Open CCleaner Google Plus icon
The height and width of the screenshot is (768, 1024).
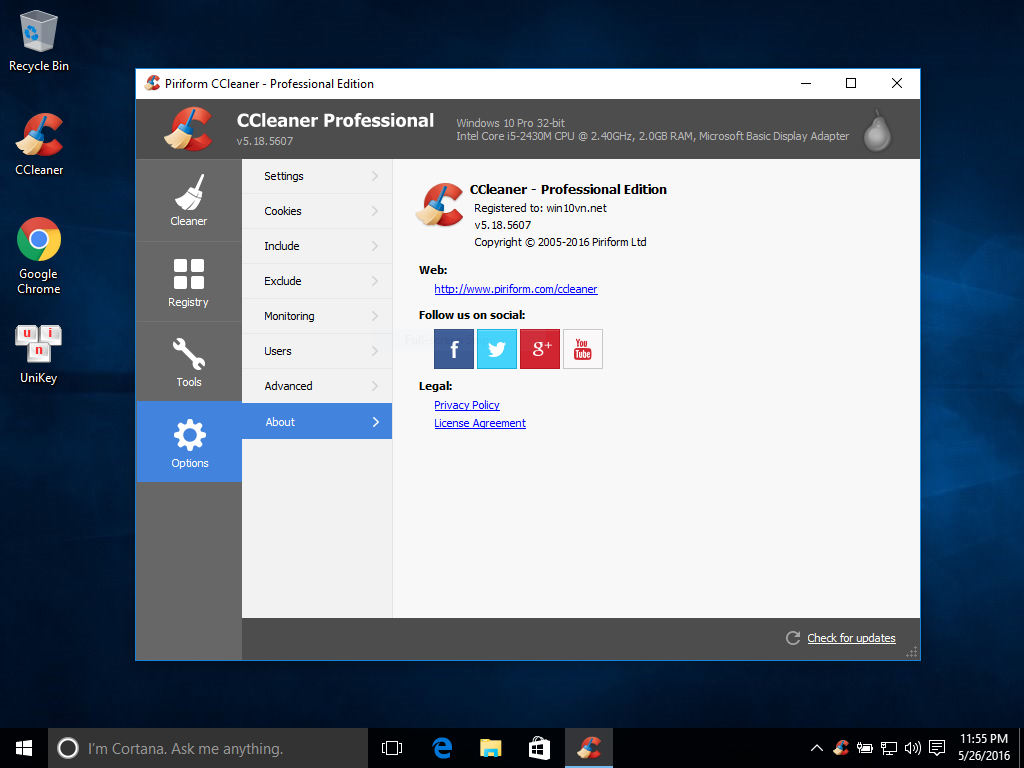tap(540, 349)
